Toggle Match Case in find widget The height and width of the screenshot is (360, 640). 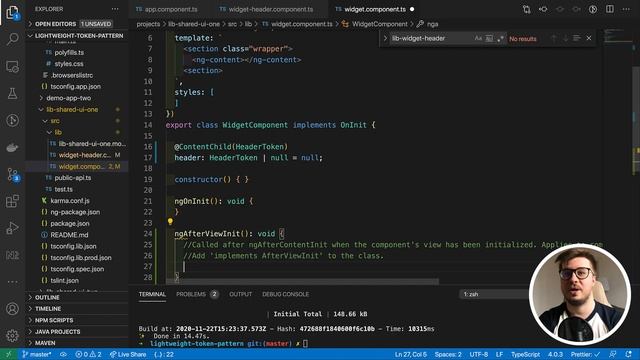click(478, 38)
